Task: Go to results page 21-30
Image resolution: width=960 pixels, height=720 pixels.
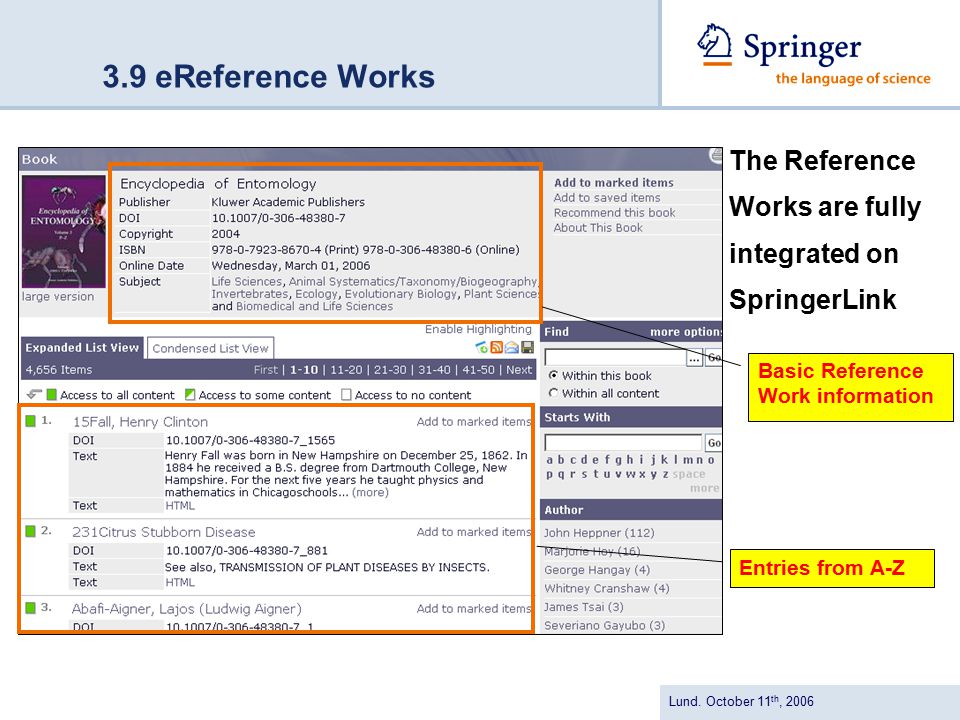Action: 390,370
